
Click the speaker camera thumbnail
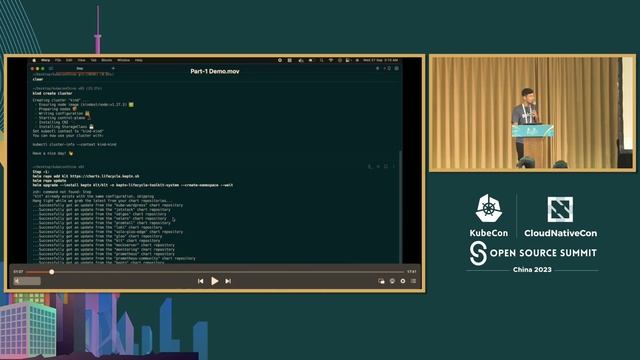532,113
